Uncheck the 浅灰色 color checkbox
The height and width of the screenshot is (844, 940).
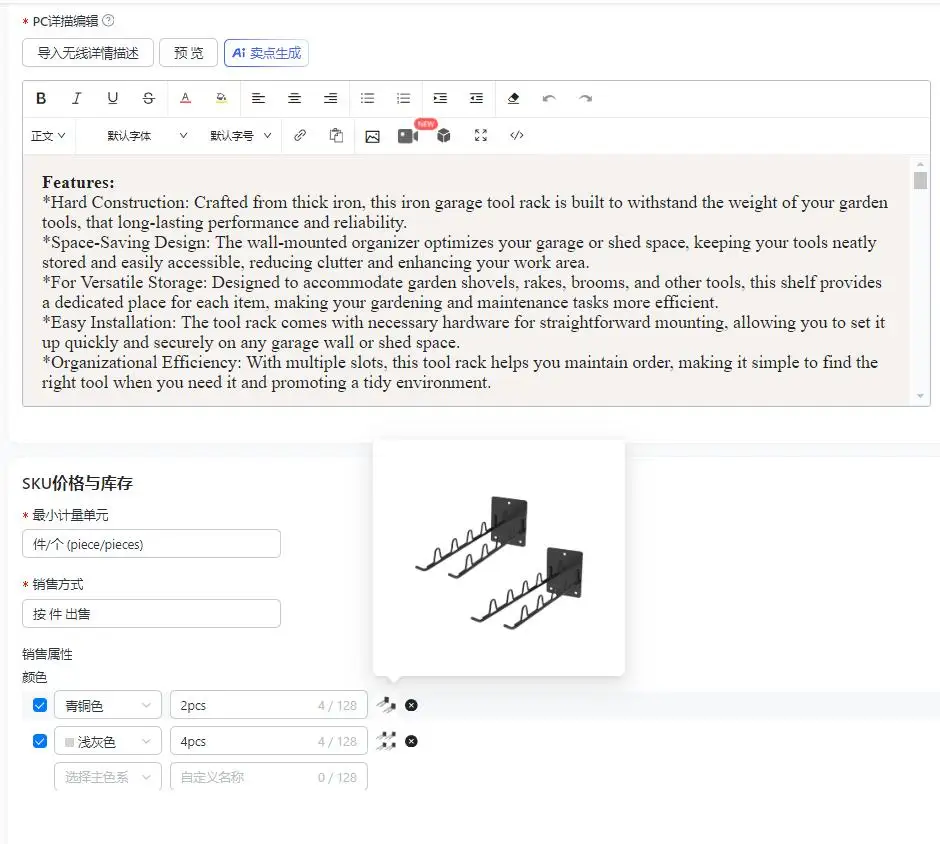click(40, 741)
